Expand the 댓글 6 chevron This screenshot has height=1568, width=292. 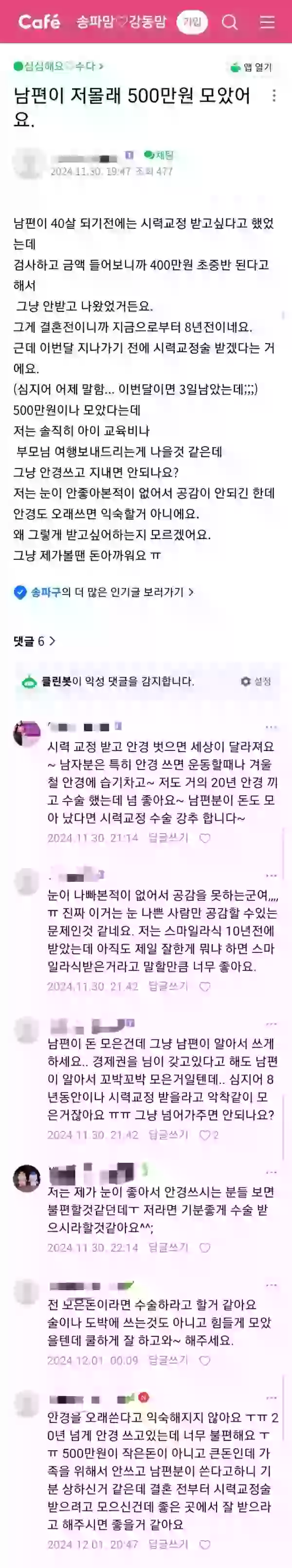[53, 641]
